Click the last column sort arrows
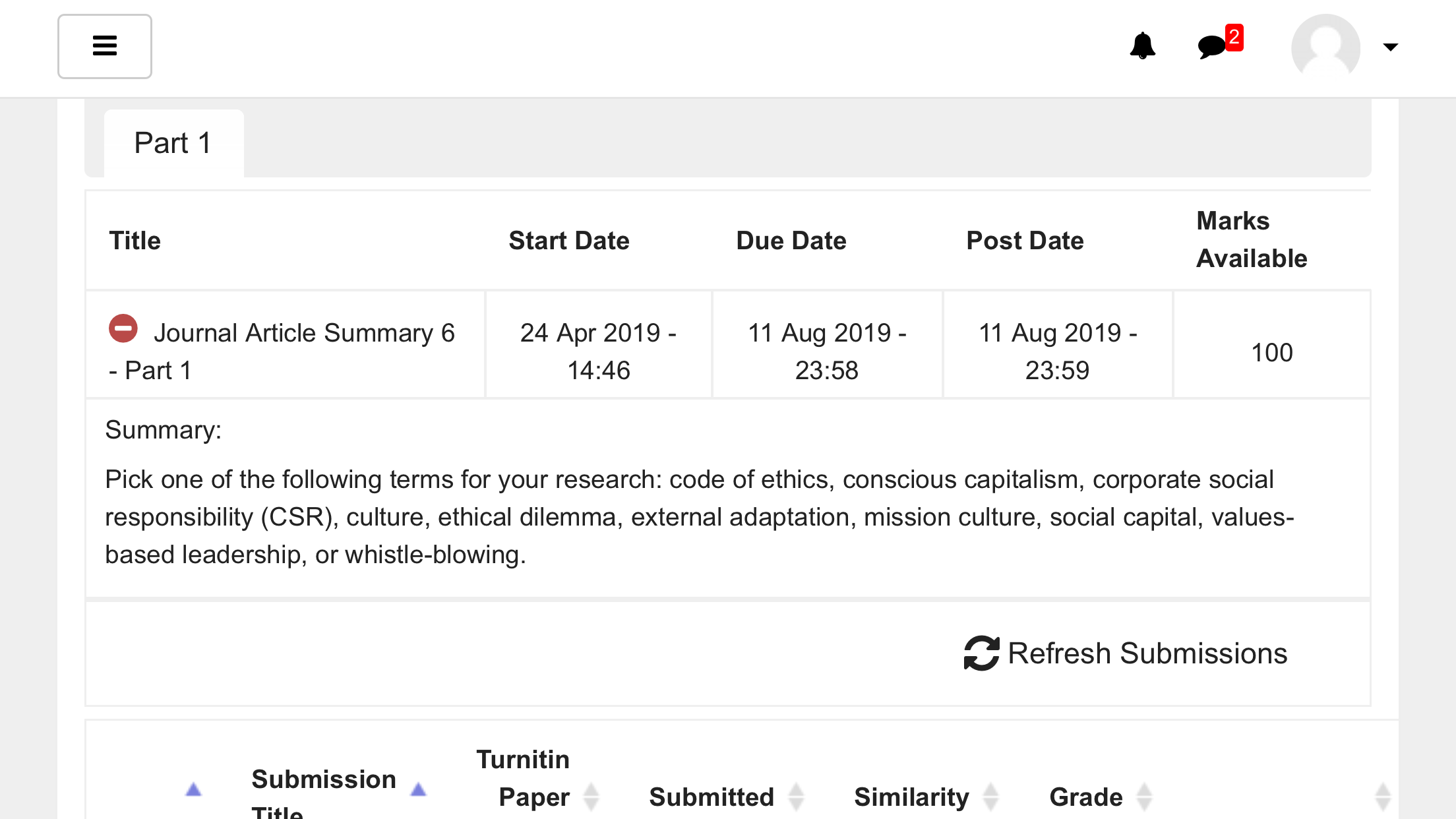The image size is (1456, 819). click(1383, 797)
